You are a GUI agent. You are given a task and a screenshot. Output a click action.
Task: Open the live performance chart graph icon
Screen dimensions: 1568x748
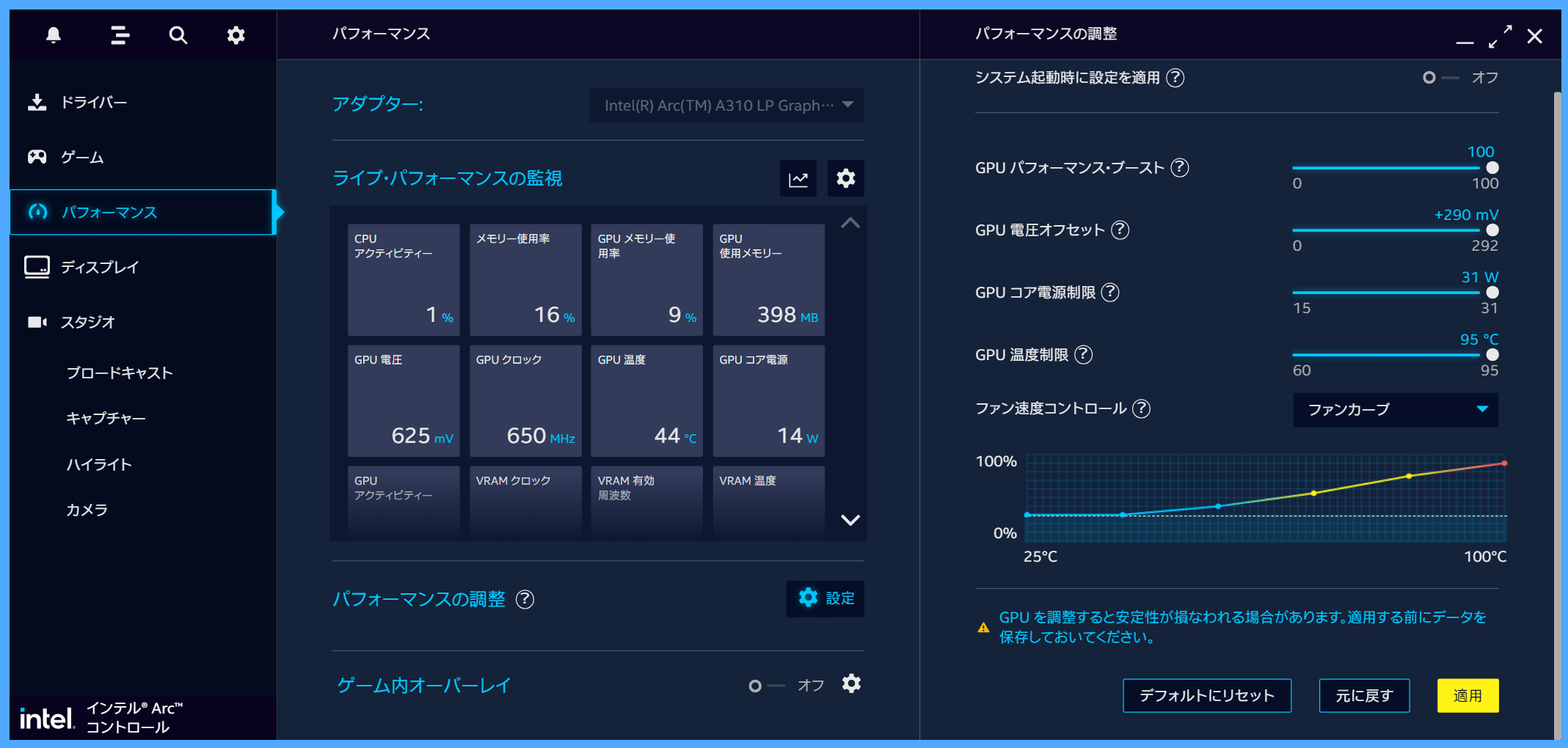click(798, 179)
